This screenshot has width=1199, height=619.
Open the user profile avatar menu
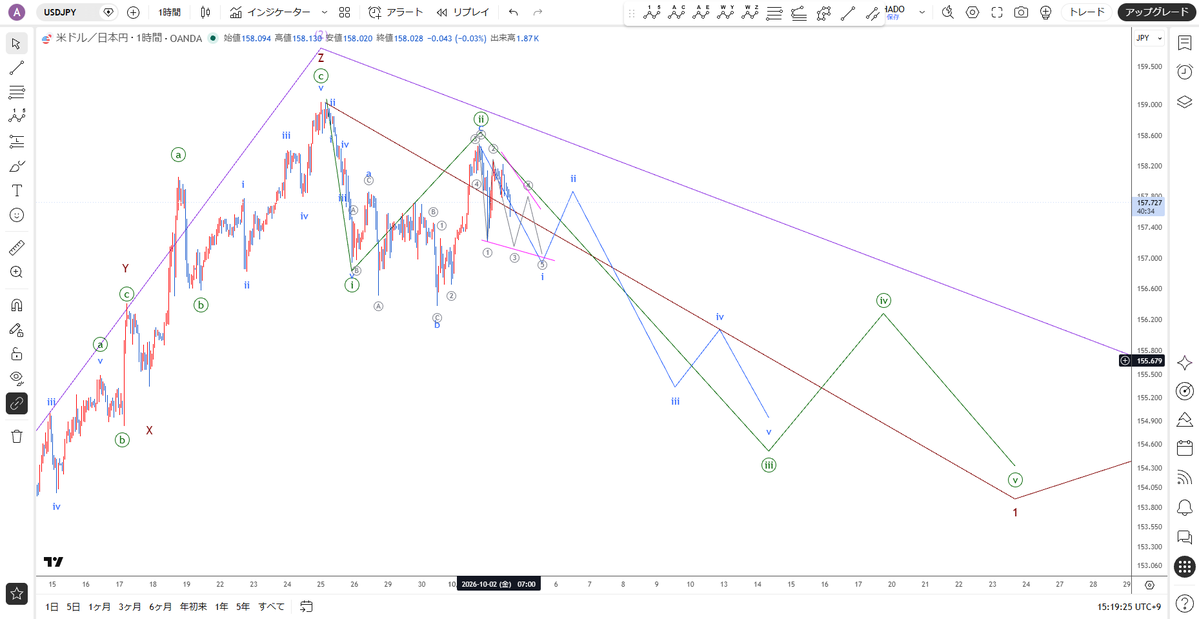click(x=19, y=12)
